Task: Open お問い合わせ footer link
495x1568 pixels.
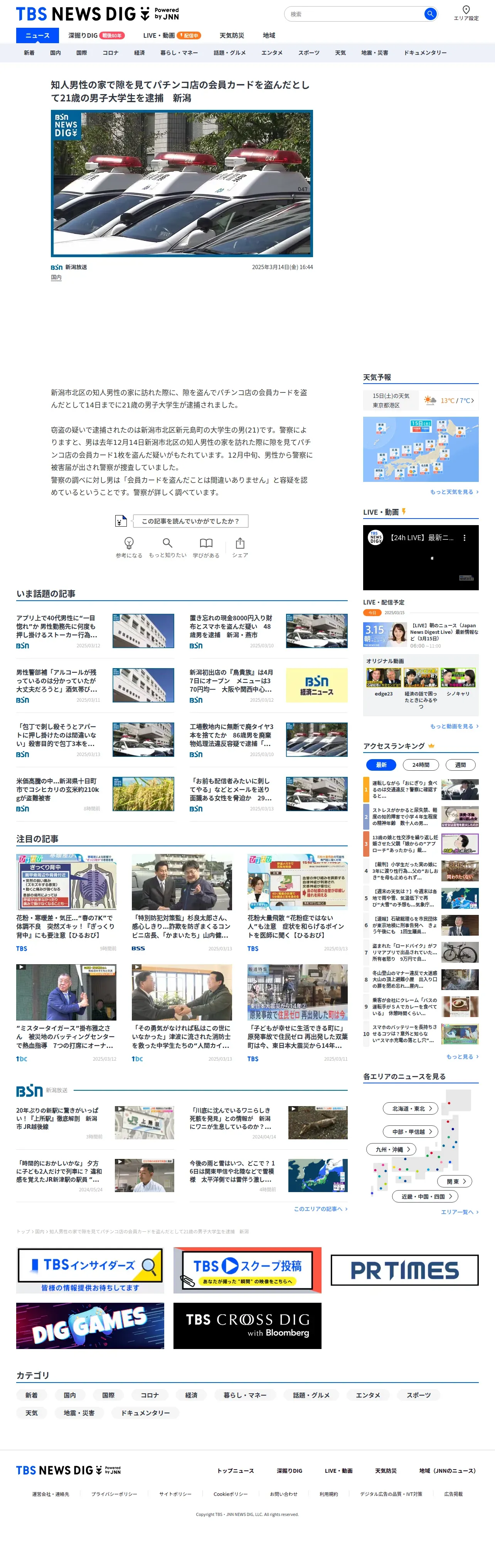Action: pyautogui.click(x=284, y=1494)
